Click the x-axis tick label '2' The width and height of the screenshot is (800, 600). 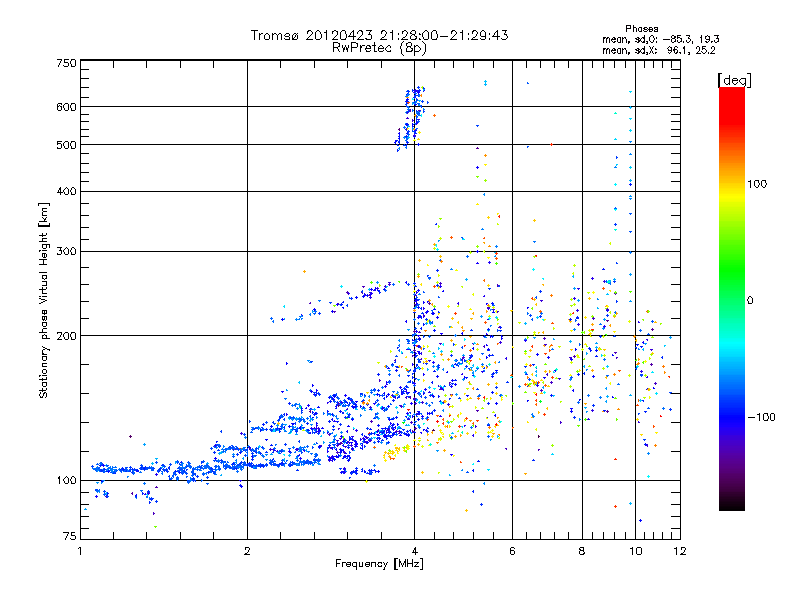(247, 551)
